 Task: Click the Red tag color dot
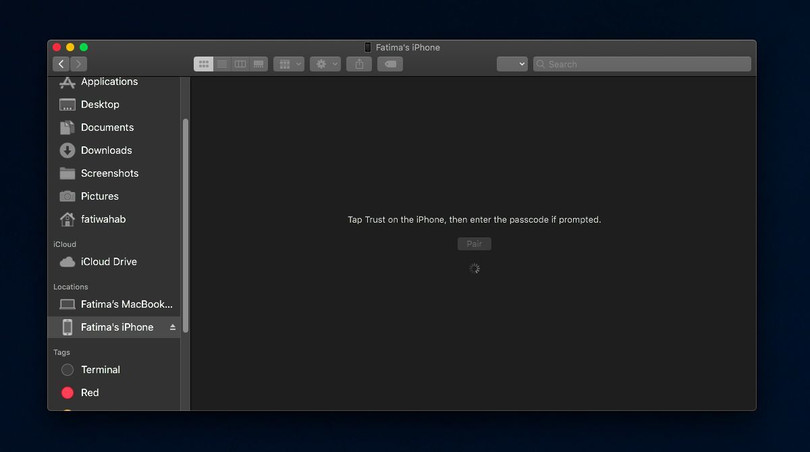[67, 393]
